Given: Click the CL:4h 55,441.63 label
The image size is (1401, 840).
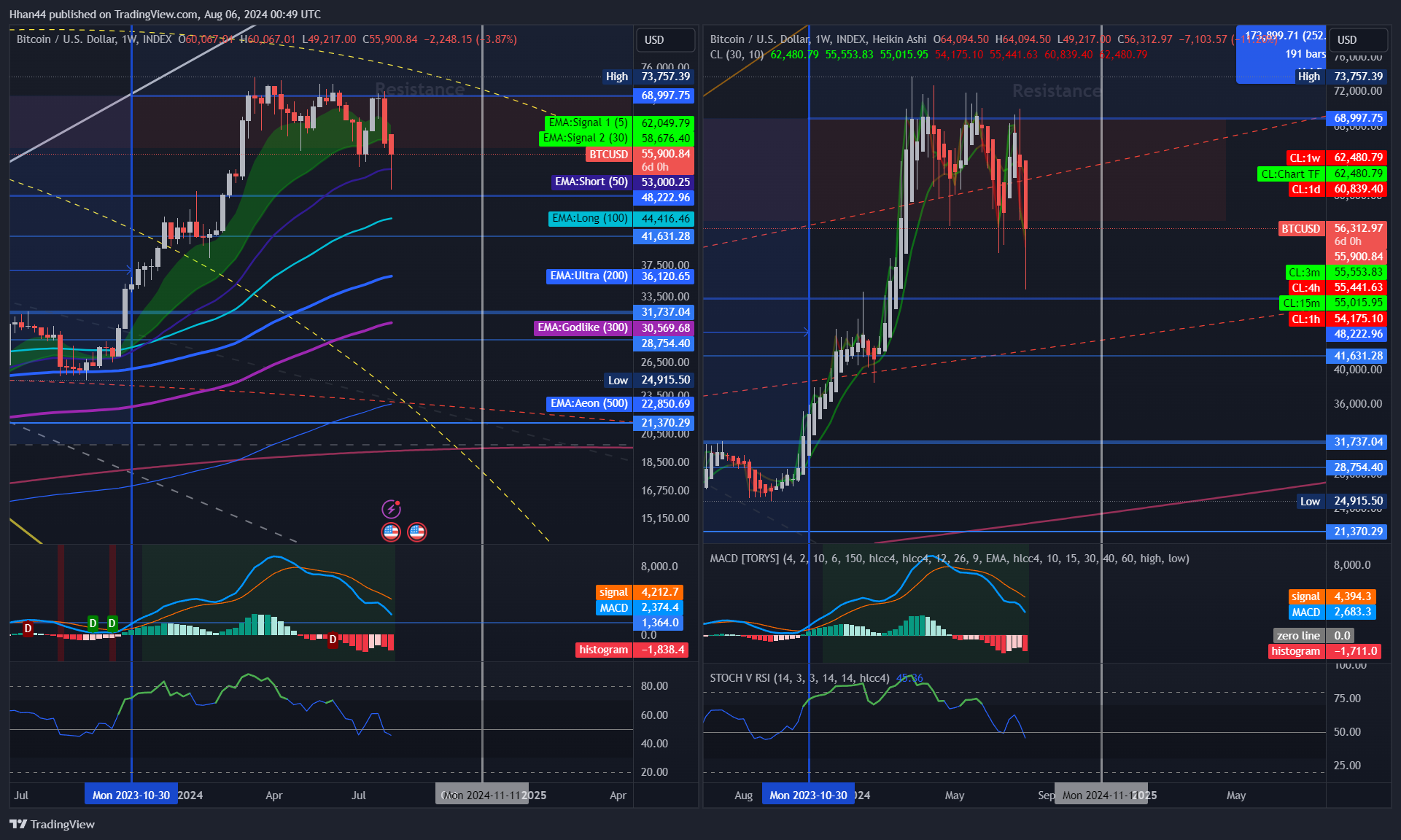Looking at the screenshot, I should 1337,288.
